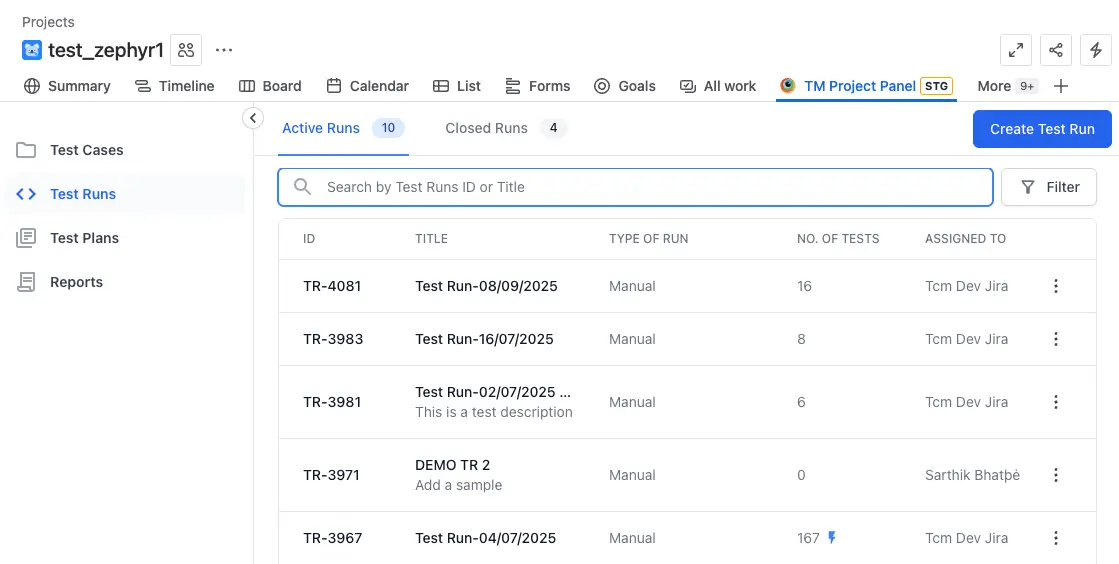Viewport: 1119px width, 564px height.
Task: Click the STG badge on TM Project Panel
Action: click(x=936, y=86)
